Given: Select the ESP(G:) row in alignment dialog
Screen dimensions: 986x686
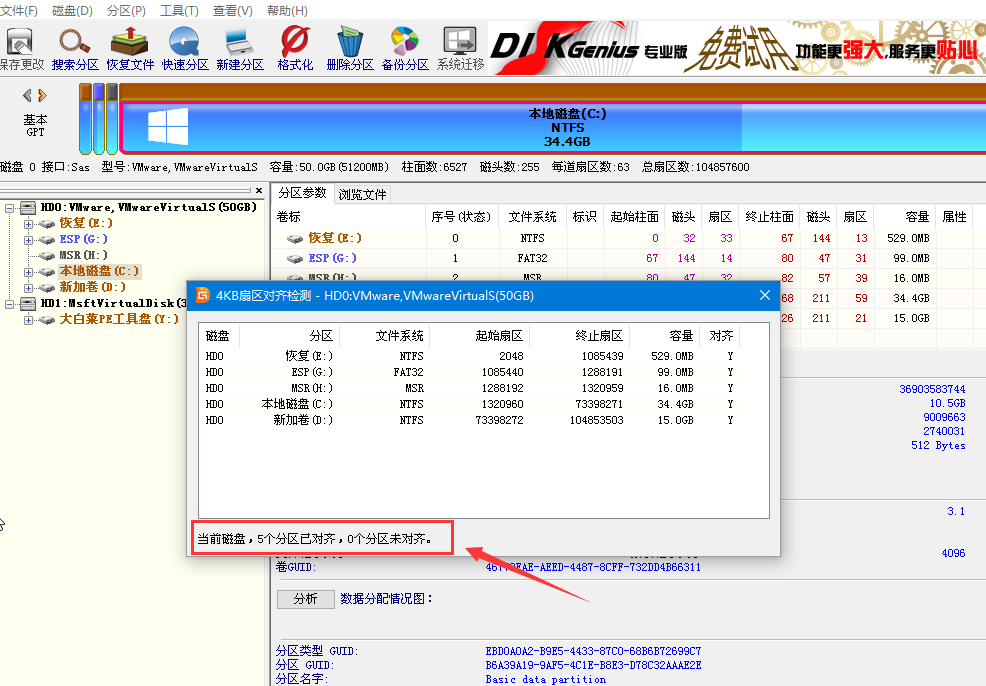Looking at the screenshot, I should [469, 372].
